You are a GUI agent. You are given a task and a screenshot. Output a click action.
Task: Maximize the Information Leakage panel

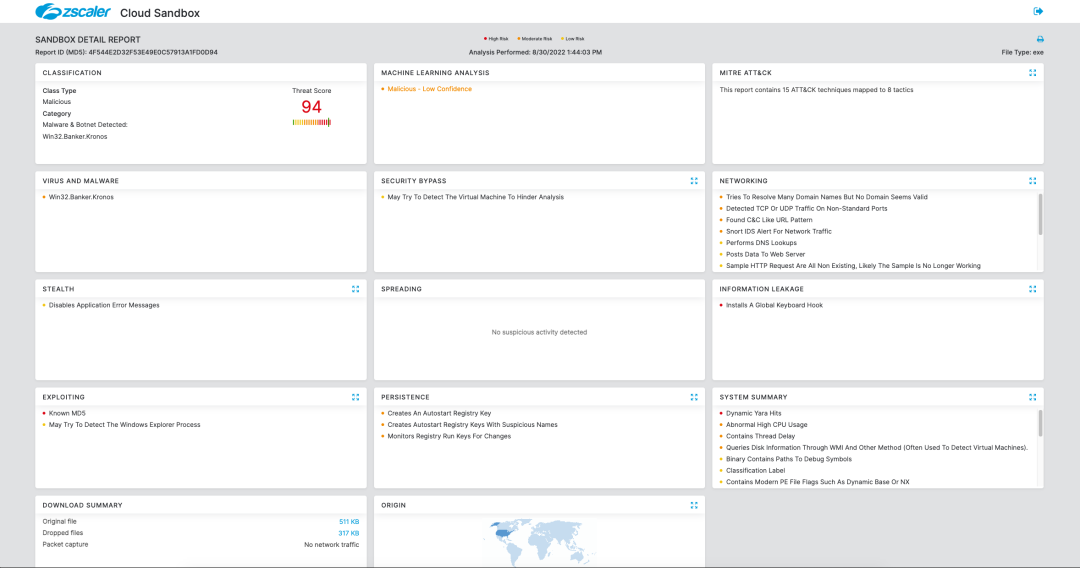point(1032,289)
